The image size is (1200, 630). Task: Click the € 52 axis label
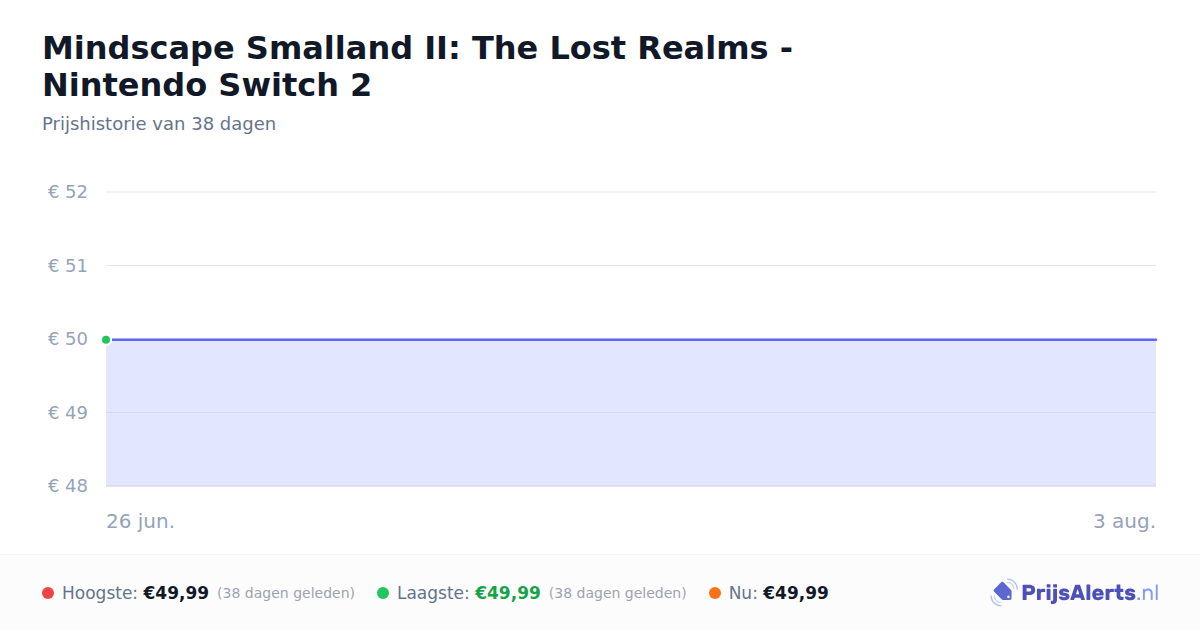pyautogui.click(x=68, y=192)
